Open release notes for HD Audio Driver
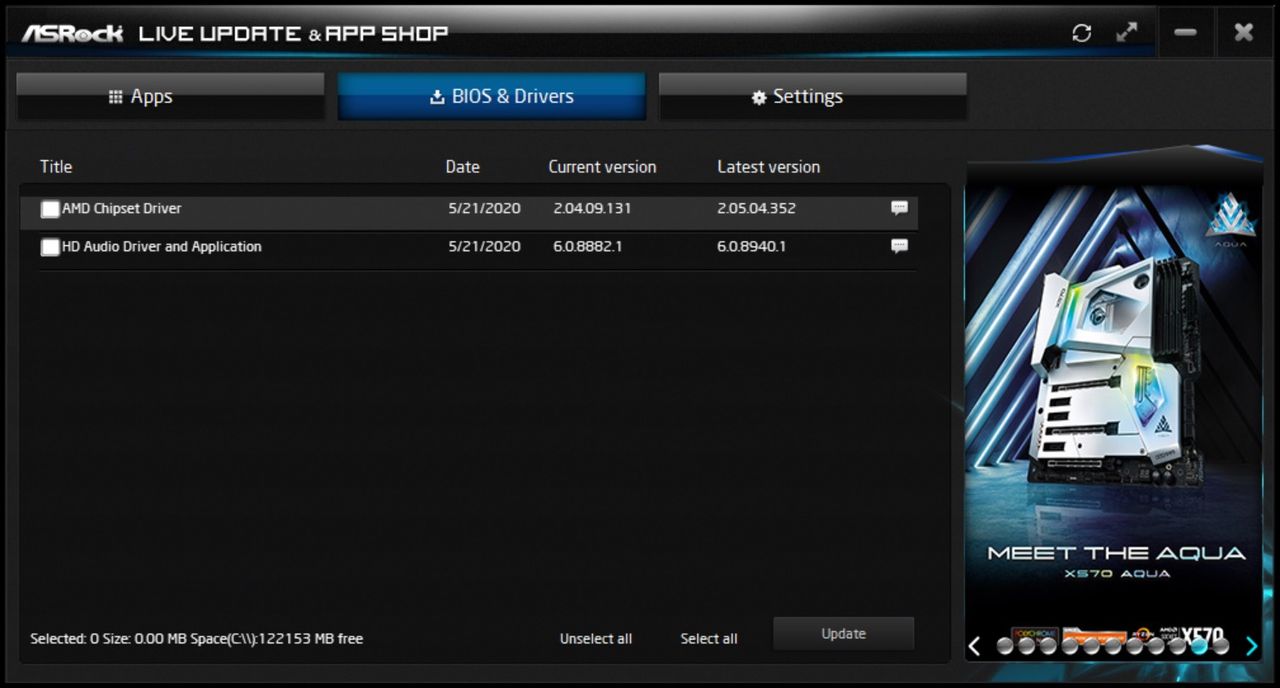 click(899, 246)
